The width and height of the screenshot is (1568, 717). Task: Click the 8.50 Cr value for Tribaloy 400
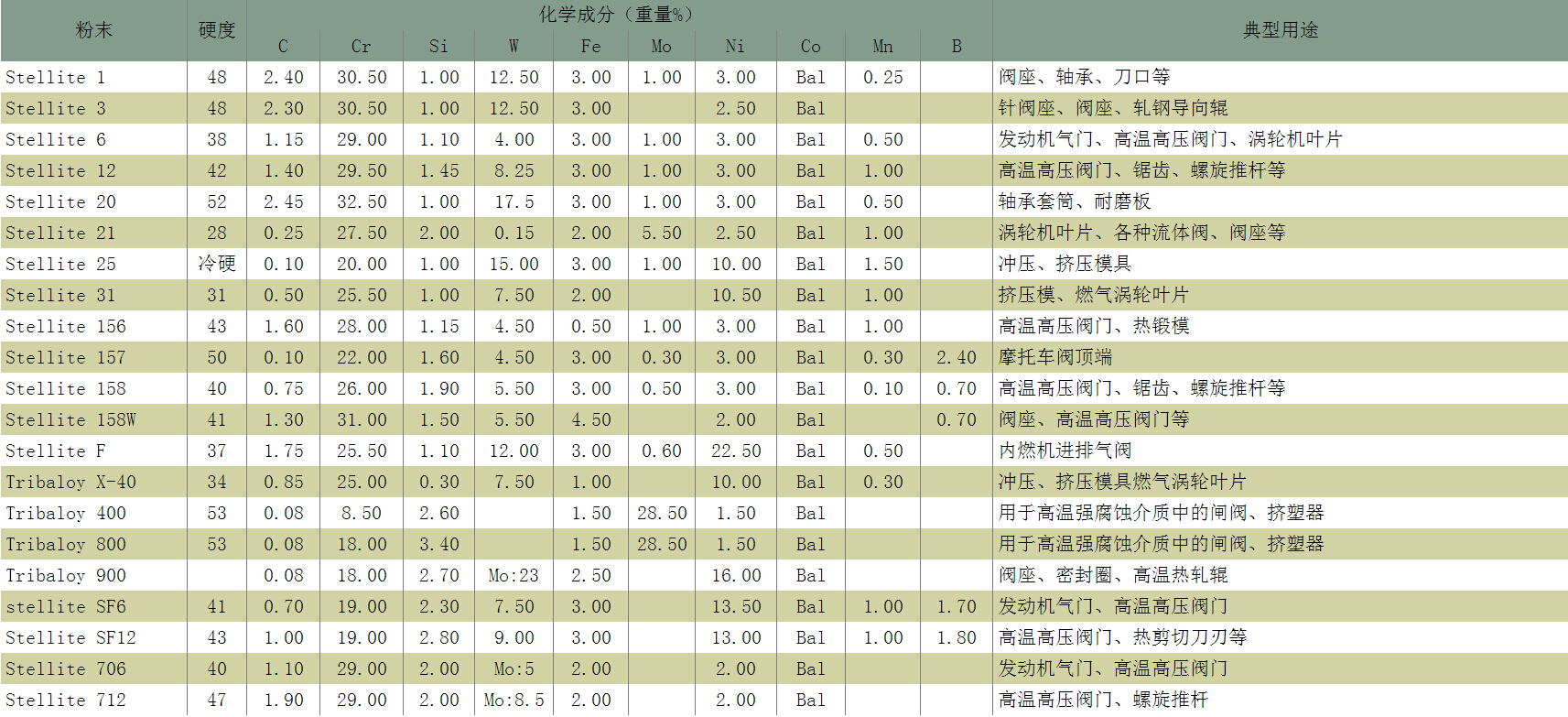[x=362, y=514]
